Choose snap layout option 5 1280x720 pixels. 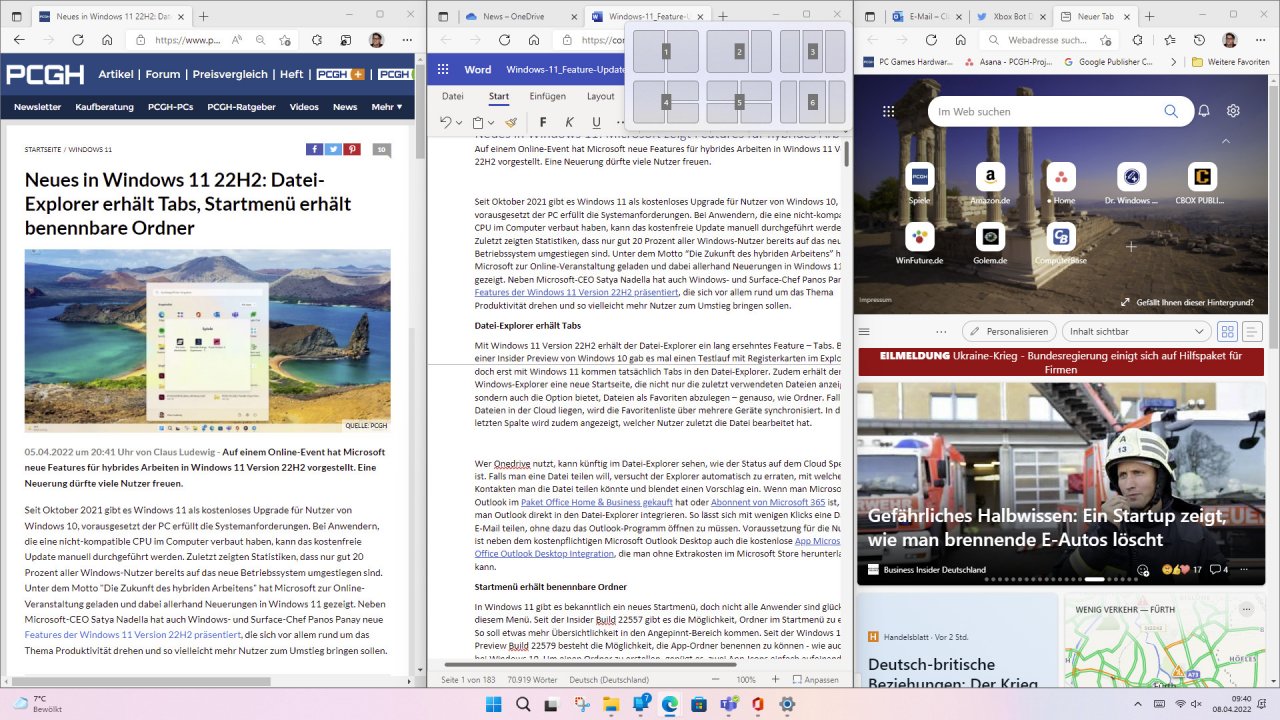[x=739, y=102]
